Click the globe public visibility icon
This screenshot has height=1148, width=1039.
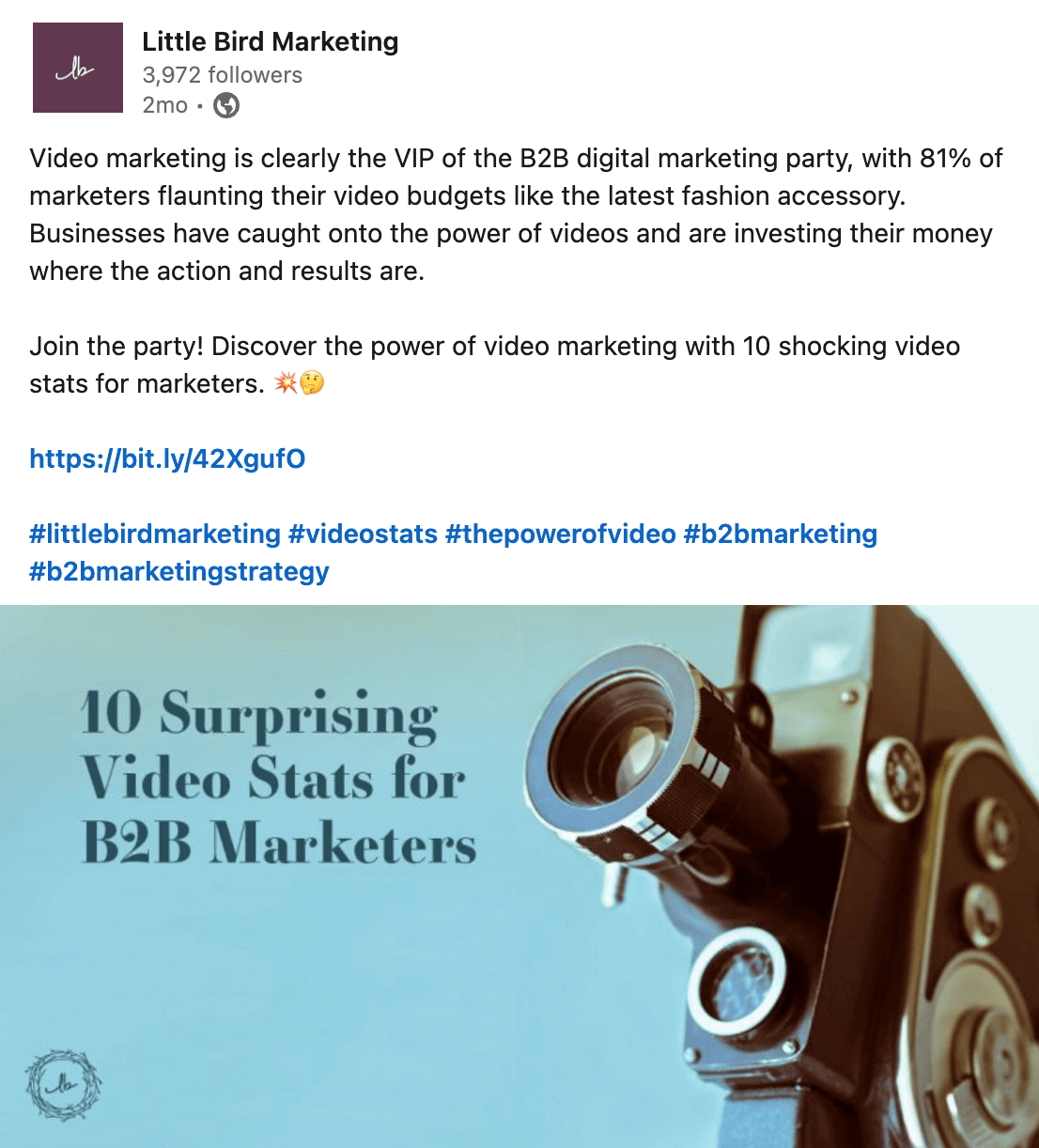226,105
